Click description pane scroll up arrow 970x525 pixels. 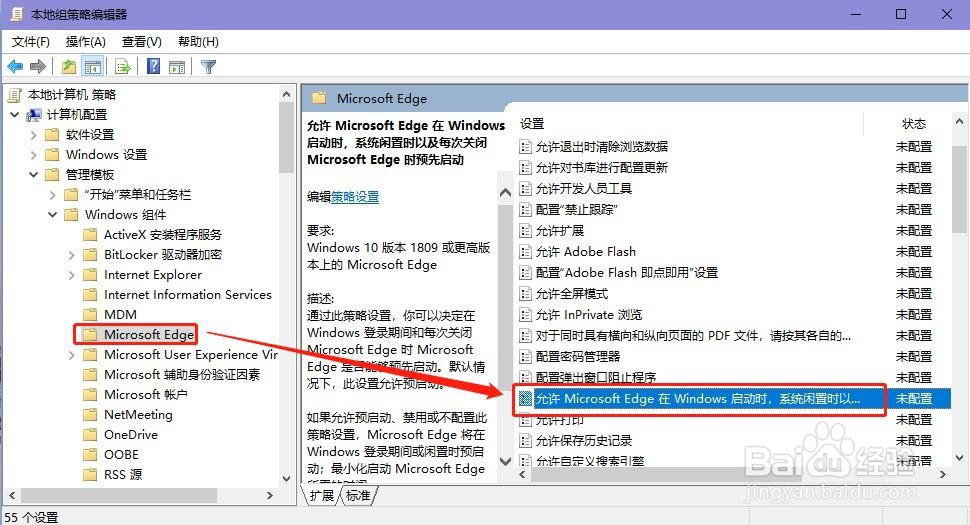coord(505,193)
